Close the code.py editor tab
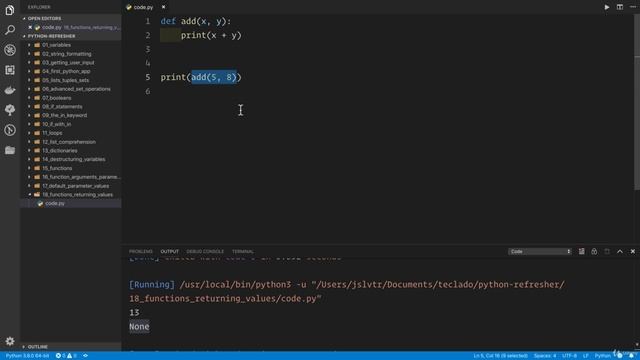 [x=163, y=7]
